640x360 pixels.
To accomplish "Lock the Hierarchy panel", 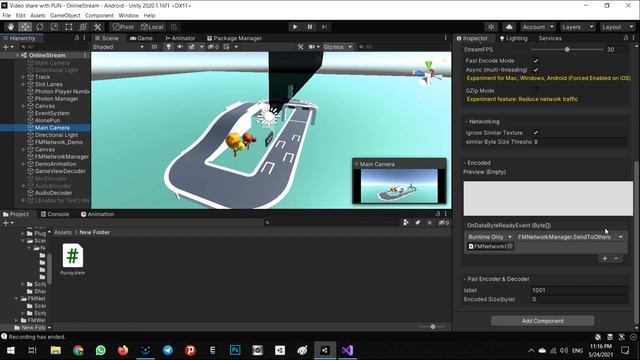I will [76, 38].
